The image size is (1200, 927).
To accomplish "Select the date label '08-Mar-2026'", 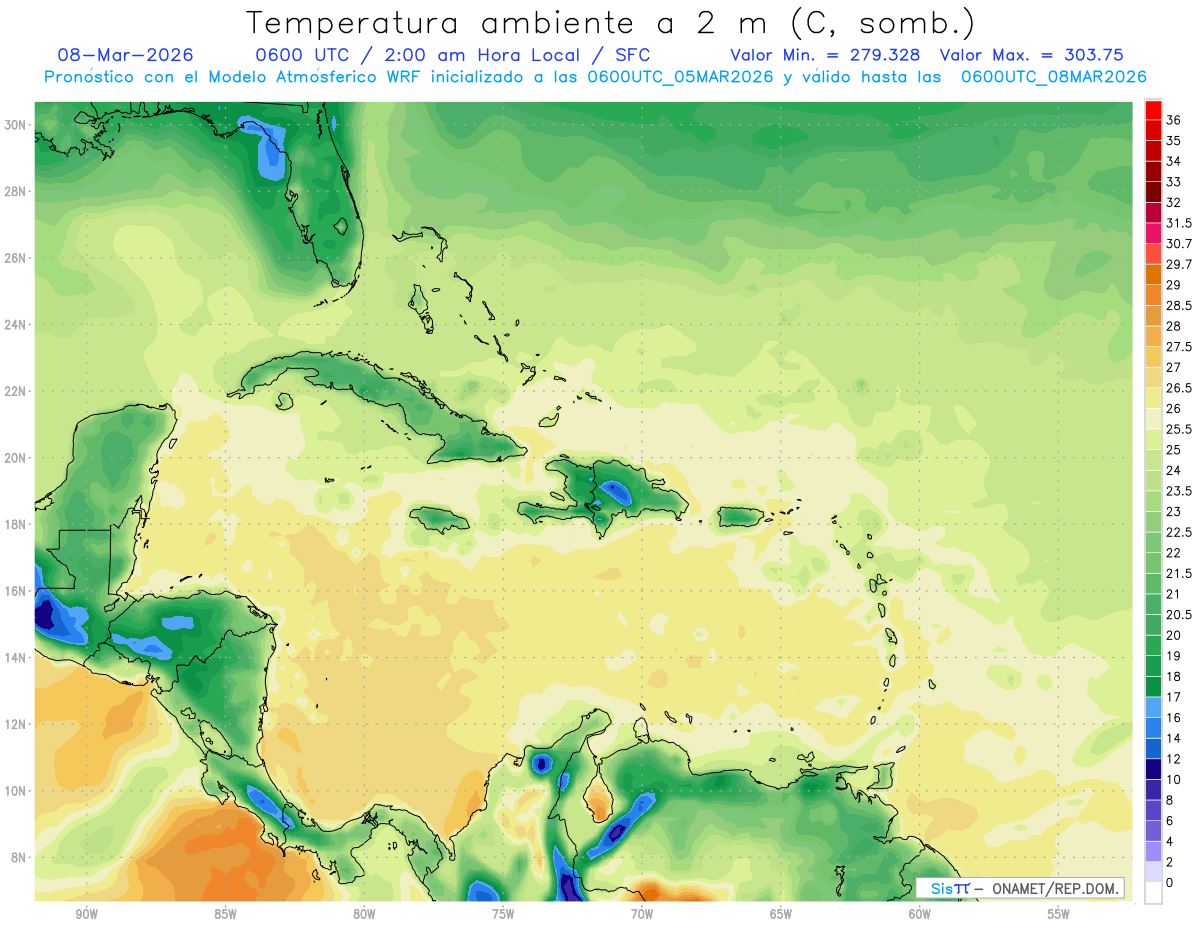I will tap(126, 55).
